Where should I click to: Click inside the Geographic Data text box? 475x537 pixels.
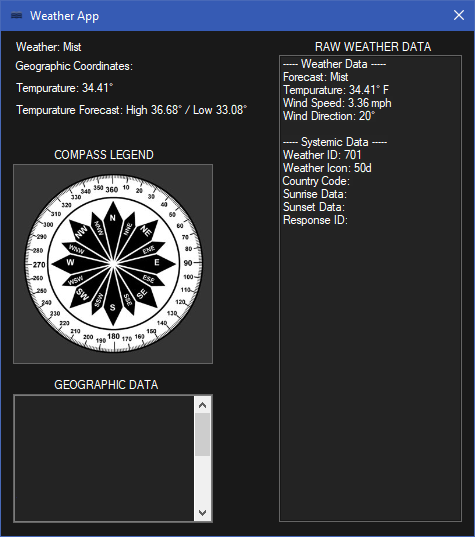104,459
